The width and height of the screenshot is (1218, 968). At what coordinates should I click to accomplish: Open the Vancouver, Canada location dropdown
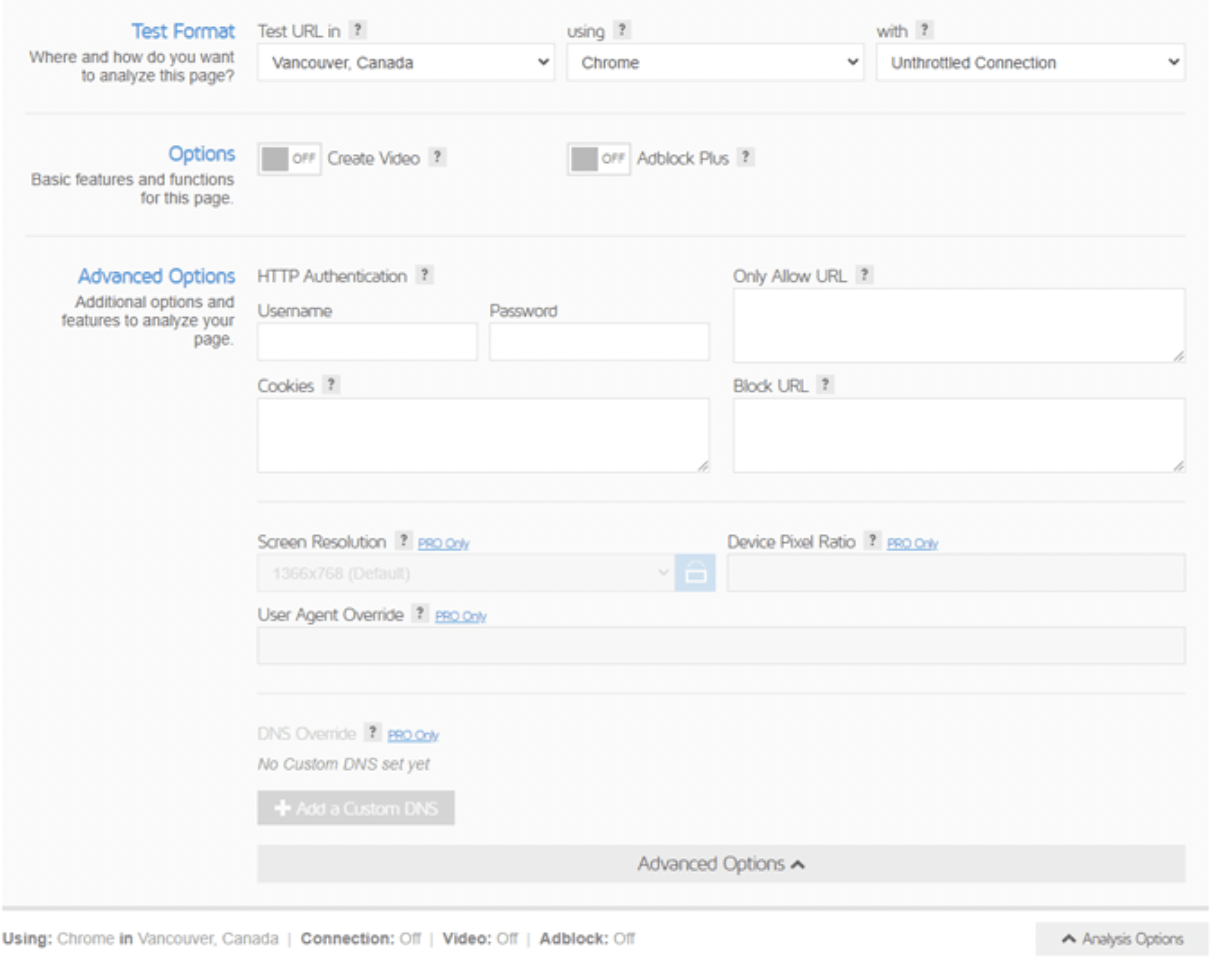coord(406,62)
